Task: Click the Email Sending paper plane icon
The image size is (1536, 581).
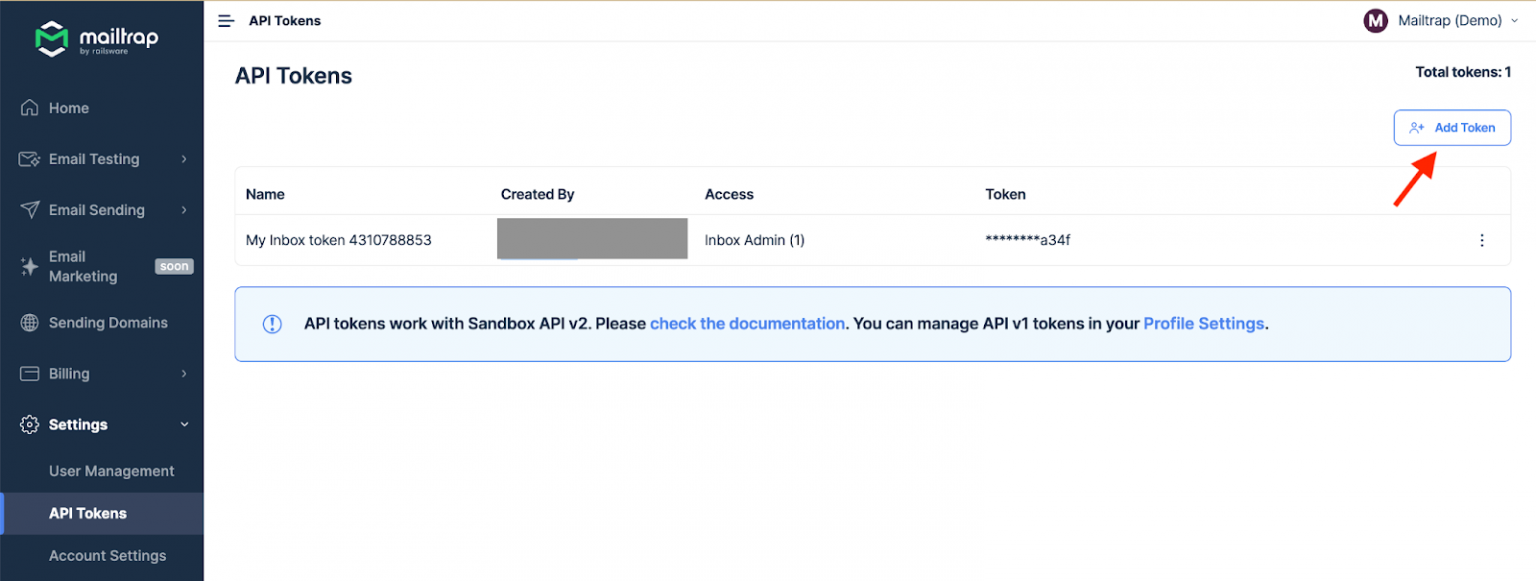Action: click(30, 210)
